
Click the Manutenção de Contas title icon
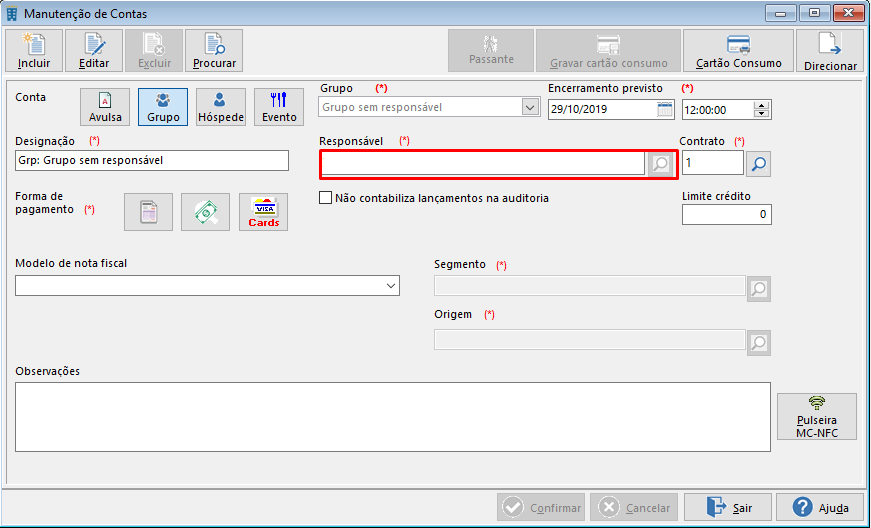12,14
